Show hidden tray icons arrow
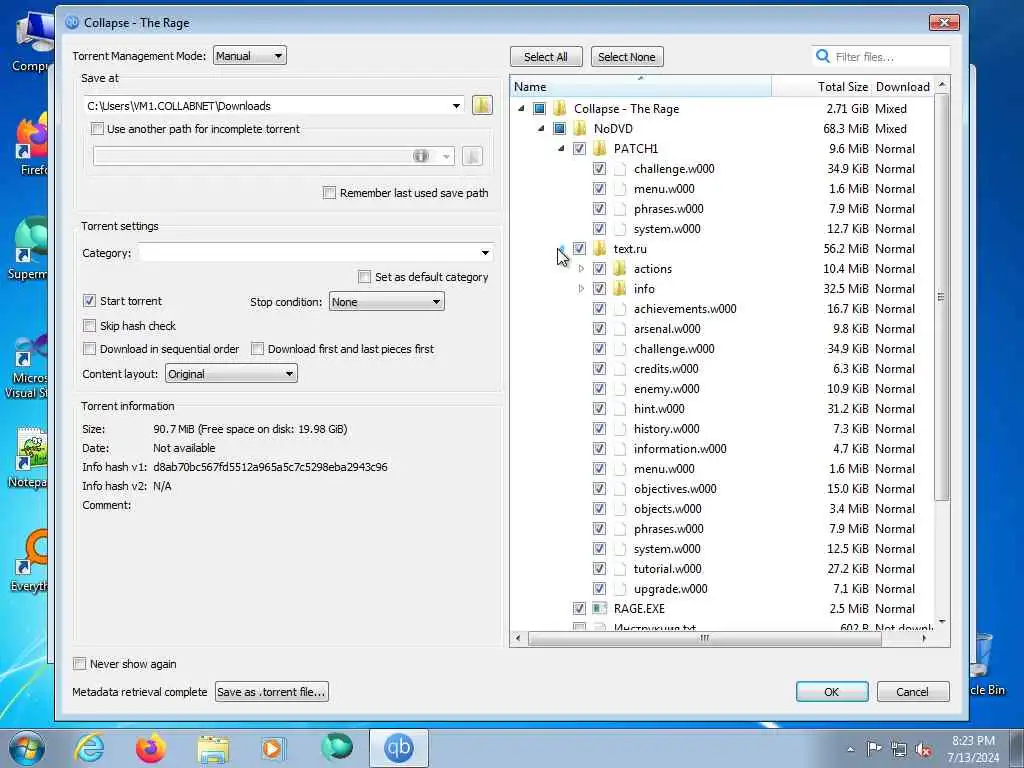The image size is (1024, 768). coord(850,749)
